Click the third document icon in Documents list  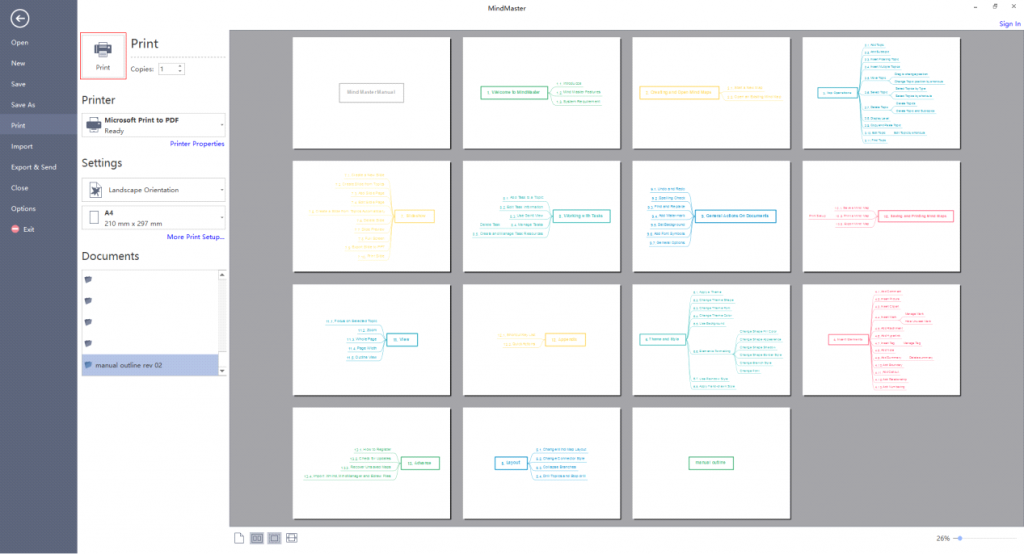coord(88,322)
